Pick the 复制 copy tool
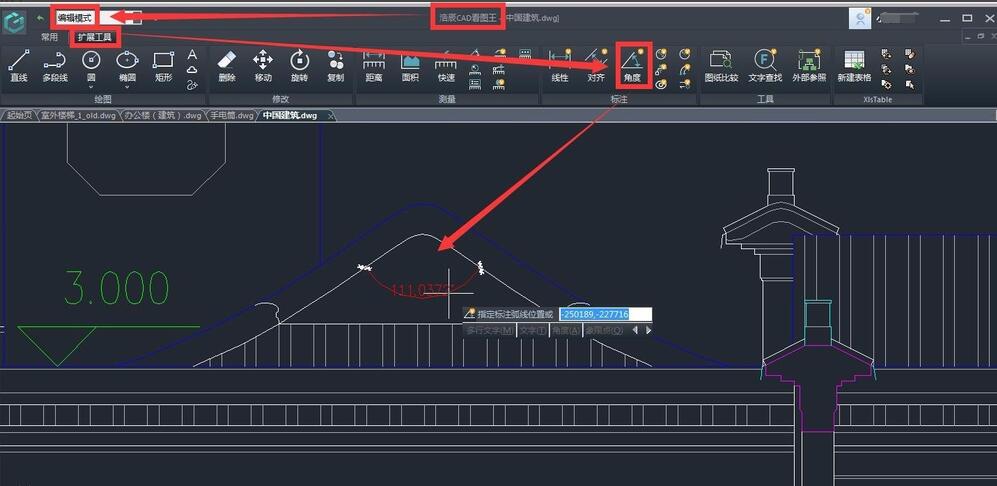 point(335,65)
